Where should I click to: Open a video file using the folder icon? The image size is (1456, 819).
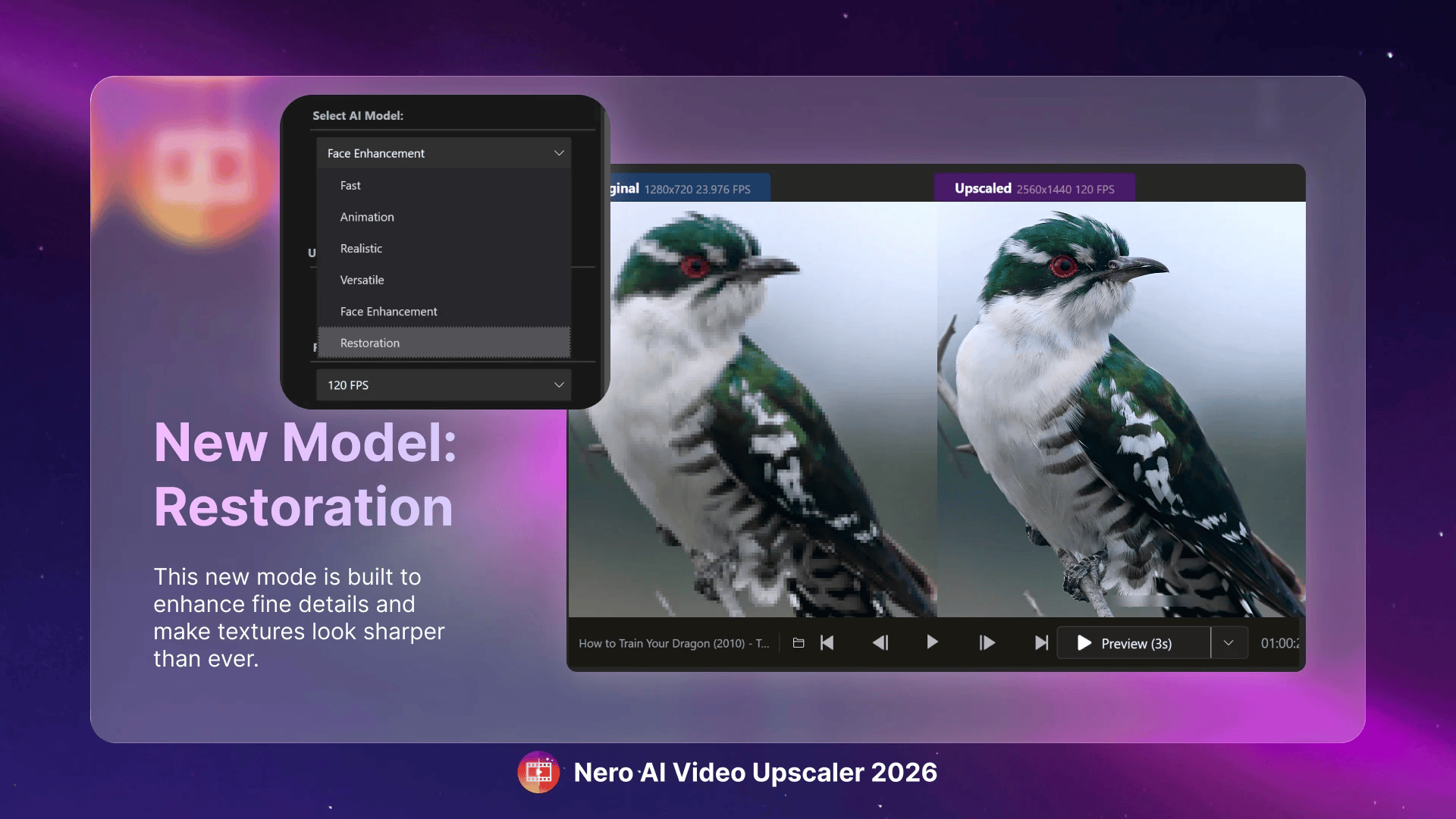tap(798, 642)
